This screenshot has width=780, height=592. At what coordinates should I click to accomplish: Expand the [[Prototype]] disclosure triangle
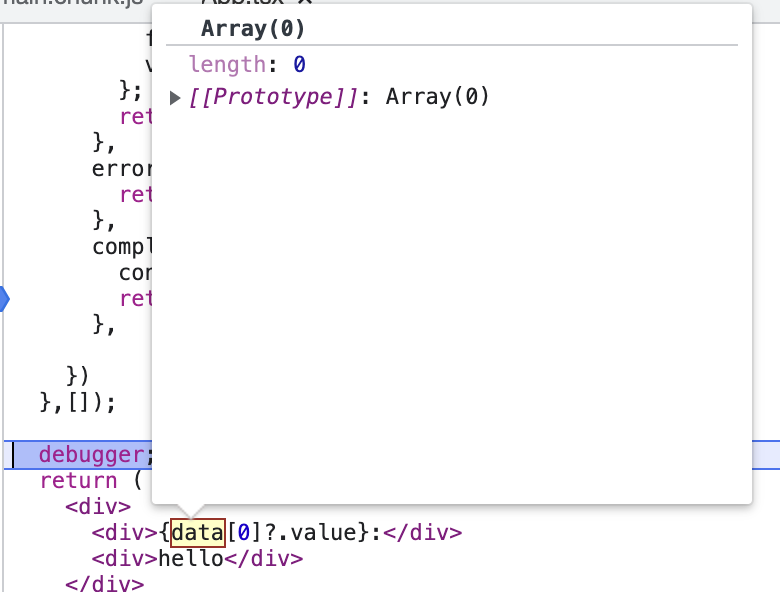pos(175,98)
